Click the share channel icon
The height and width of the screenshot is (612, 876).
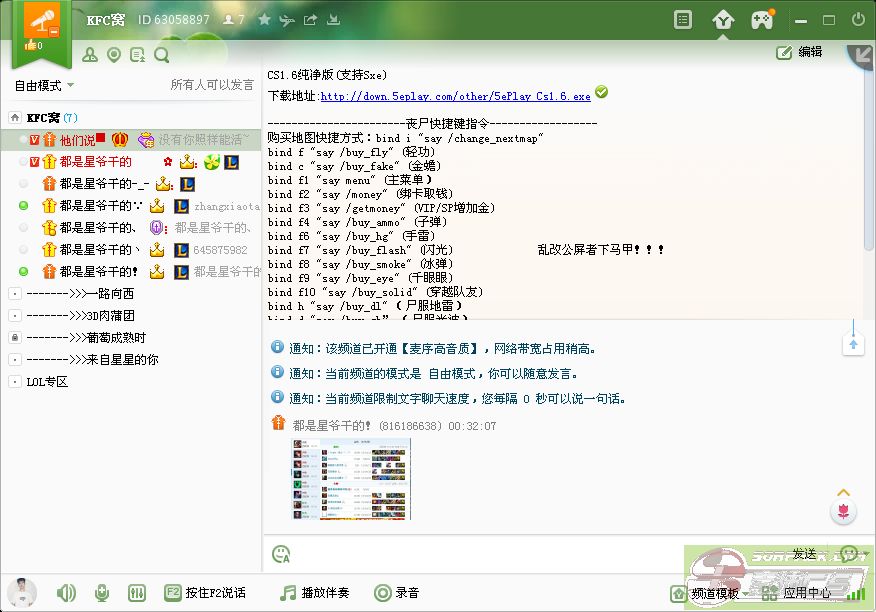point(310,19)
